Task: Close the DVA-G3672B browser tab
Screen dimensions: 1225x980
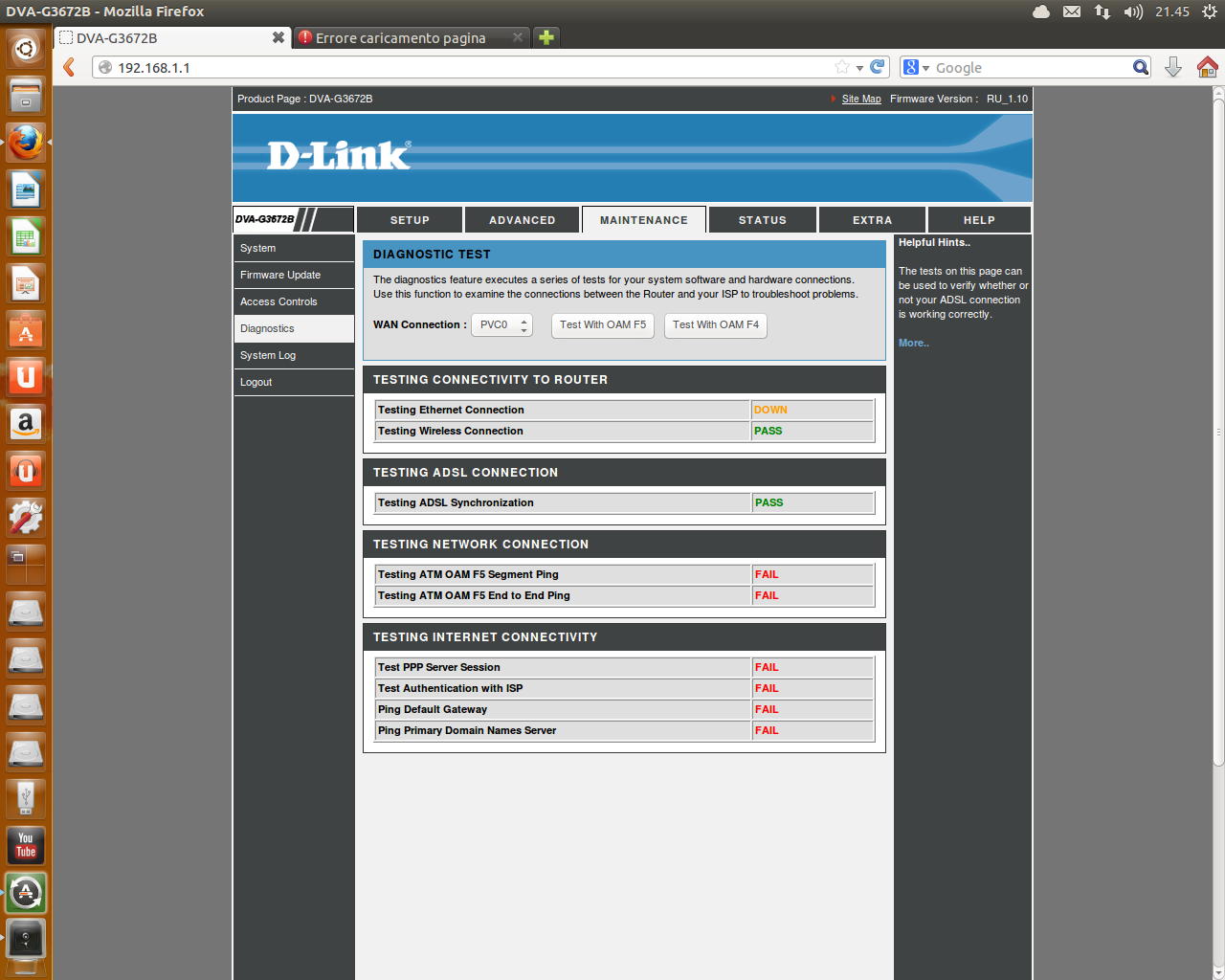Action: [x=278, y=37]
